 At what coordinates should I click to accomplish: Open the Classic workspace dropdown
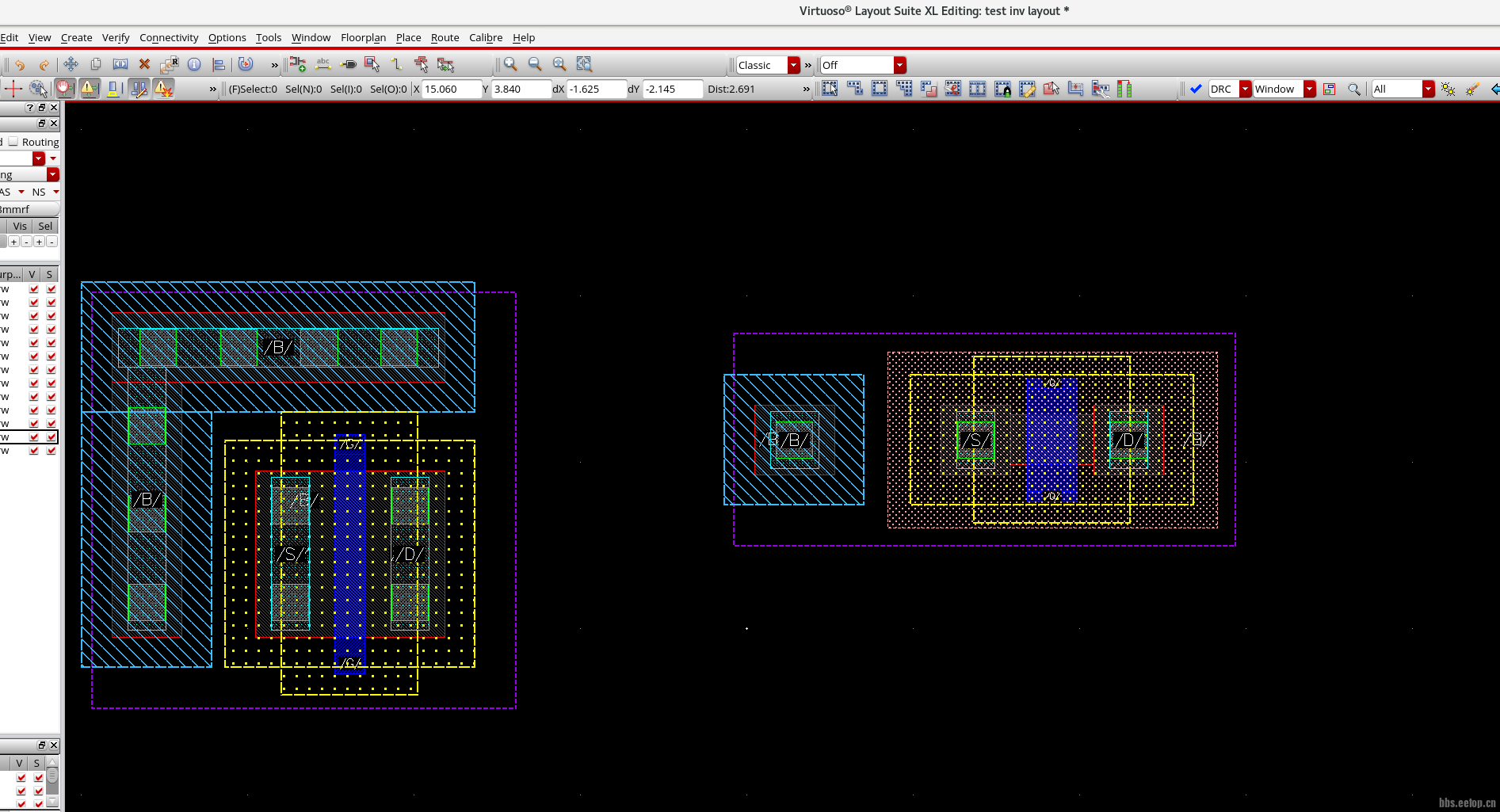[x=793, y=65]
